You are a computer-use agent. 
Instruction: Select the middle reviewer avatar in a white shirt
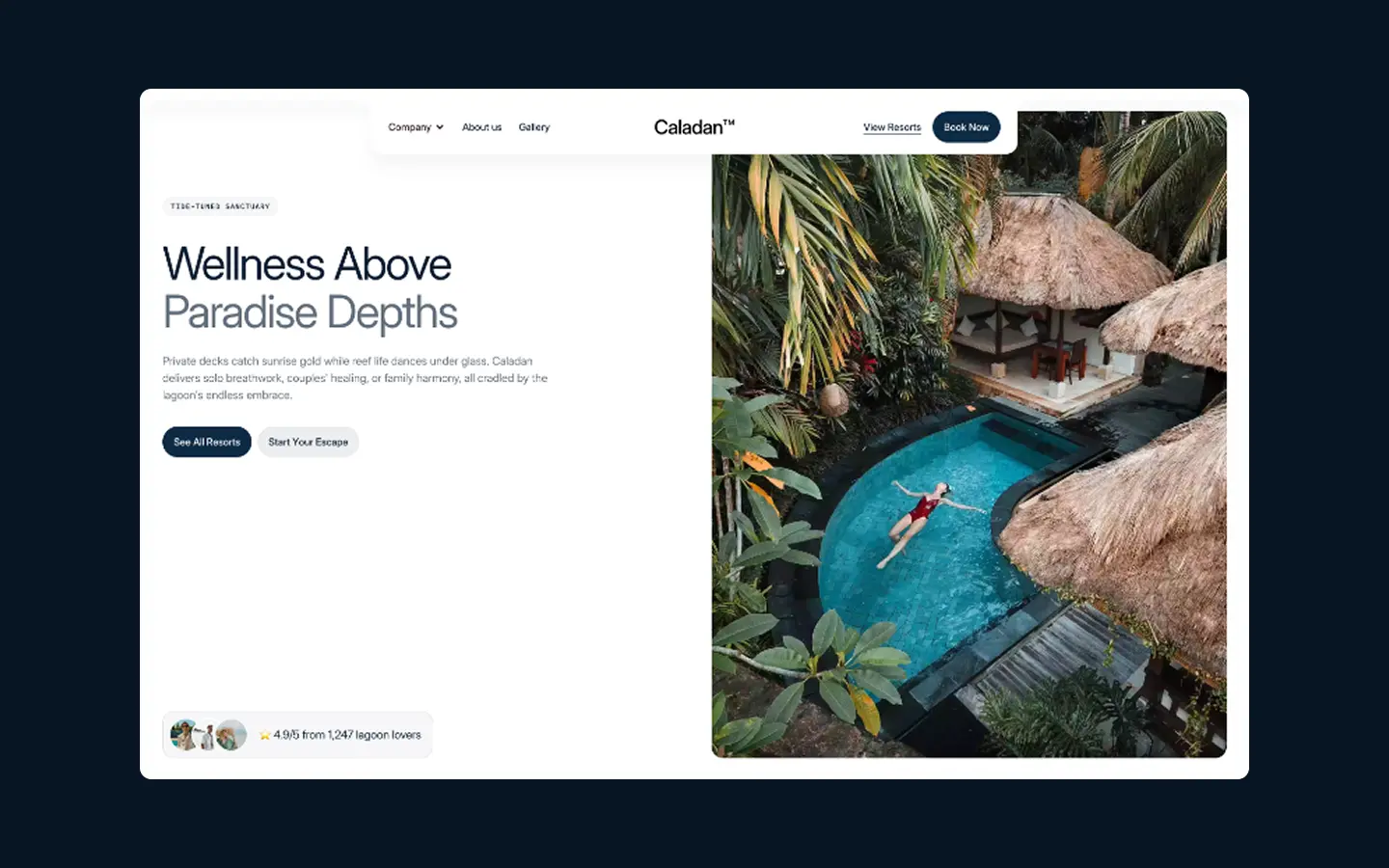point(206,735)
